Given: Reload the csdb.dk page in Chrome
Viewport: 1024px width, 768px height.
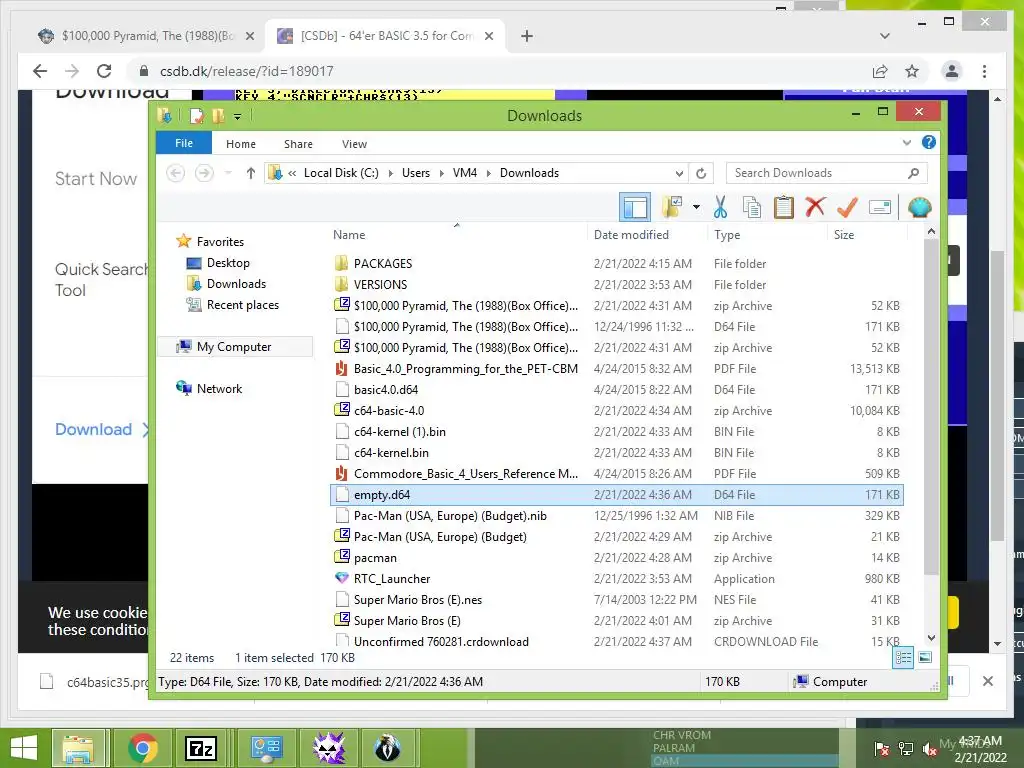Looking at the screenshot, I should [x=104, y=71].
